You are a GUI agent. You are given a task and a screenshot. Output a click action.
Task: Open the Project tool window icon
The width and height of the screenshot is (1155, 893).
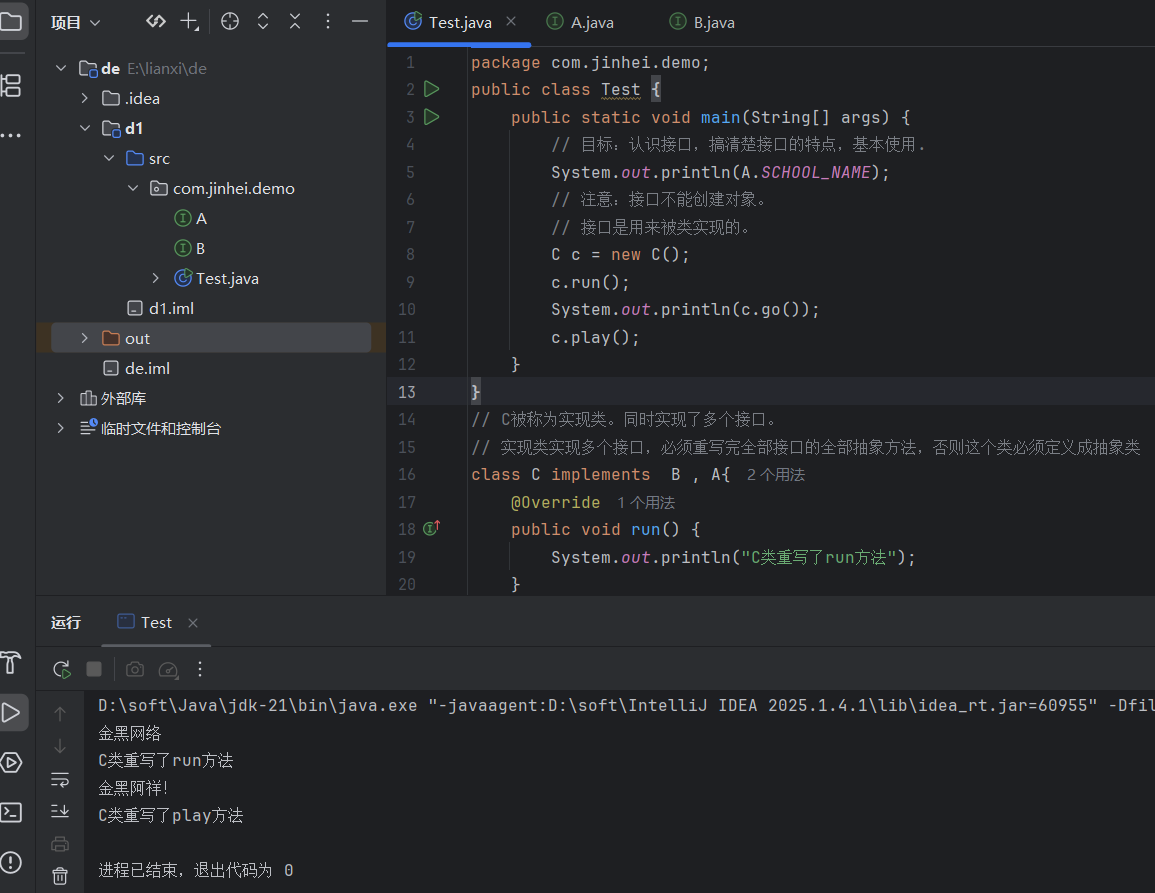pos(11,21)
